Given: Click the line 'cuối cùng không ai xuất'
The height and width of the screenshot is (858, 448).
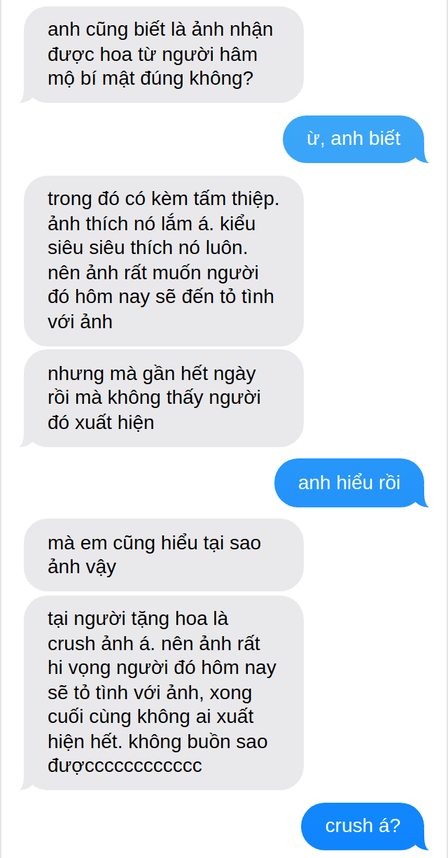Looking at the screenshot, I should click(150, 717).
